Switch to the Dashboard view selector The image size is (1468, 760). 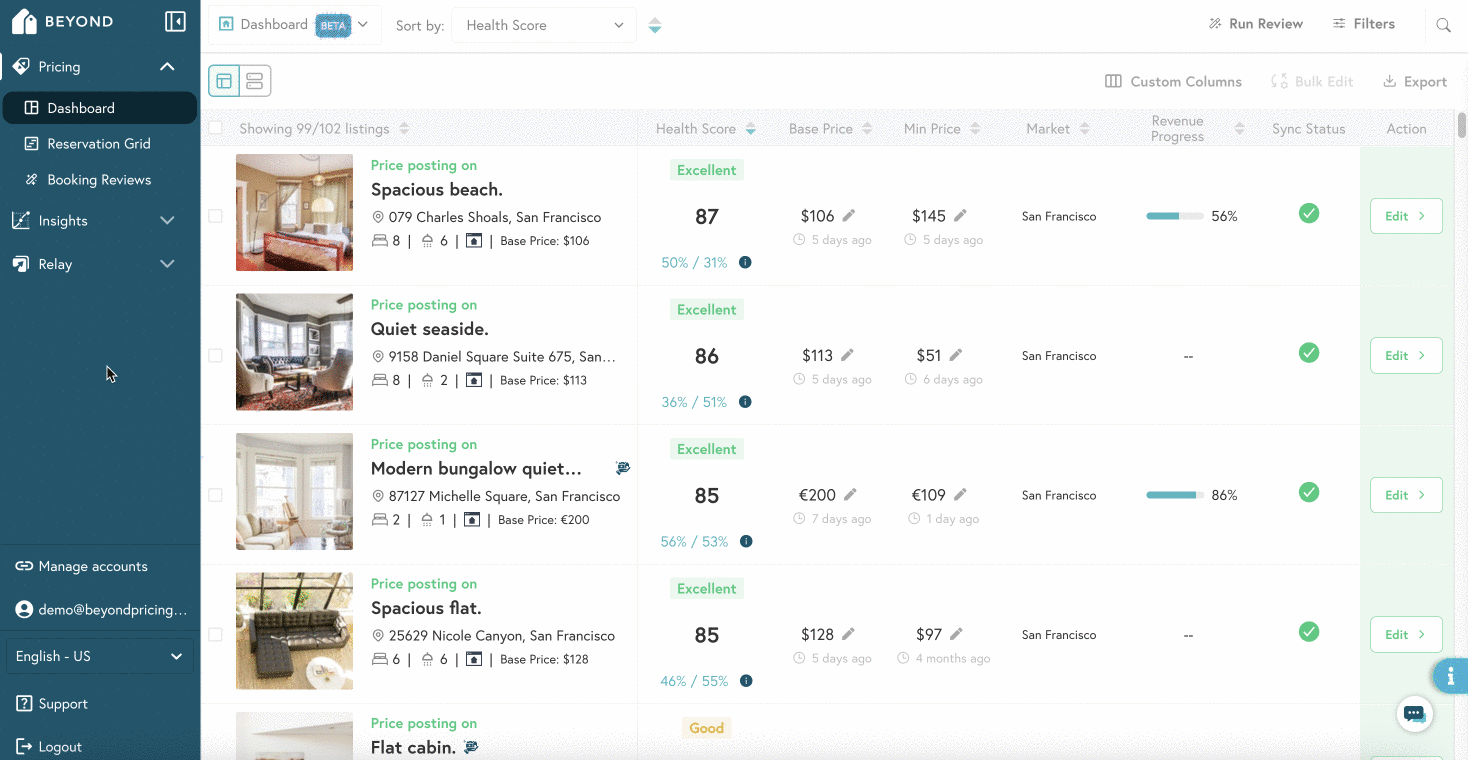pyautogui.click(x=293, y=24)
